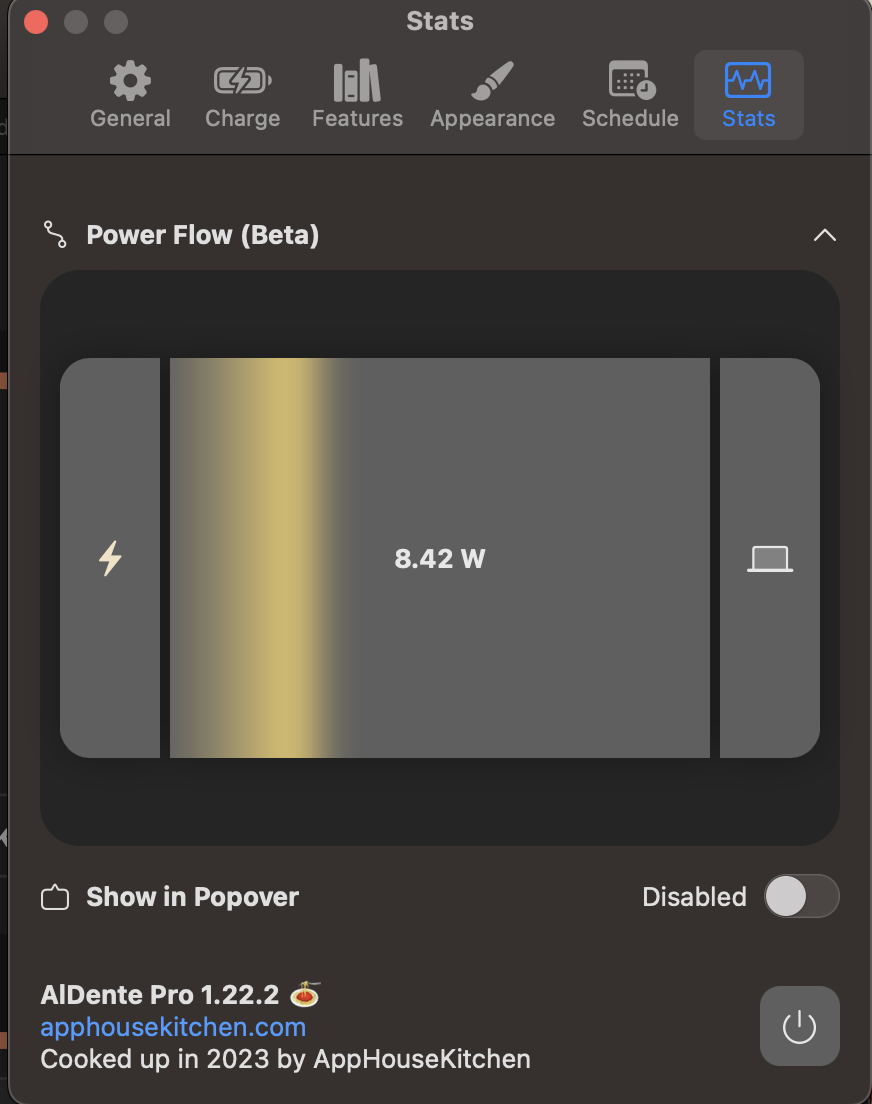Click the Power Flow (Beta) header
Viewport: 872px width, 1104px height.
pyautogui.click(x=202, y=235)
